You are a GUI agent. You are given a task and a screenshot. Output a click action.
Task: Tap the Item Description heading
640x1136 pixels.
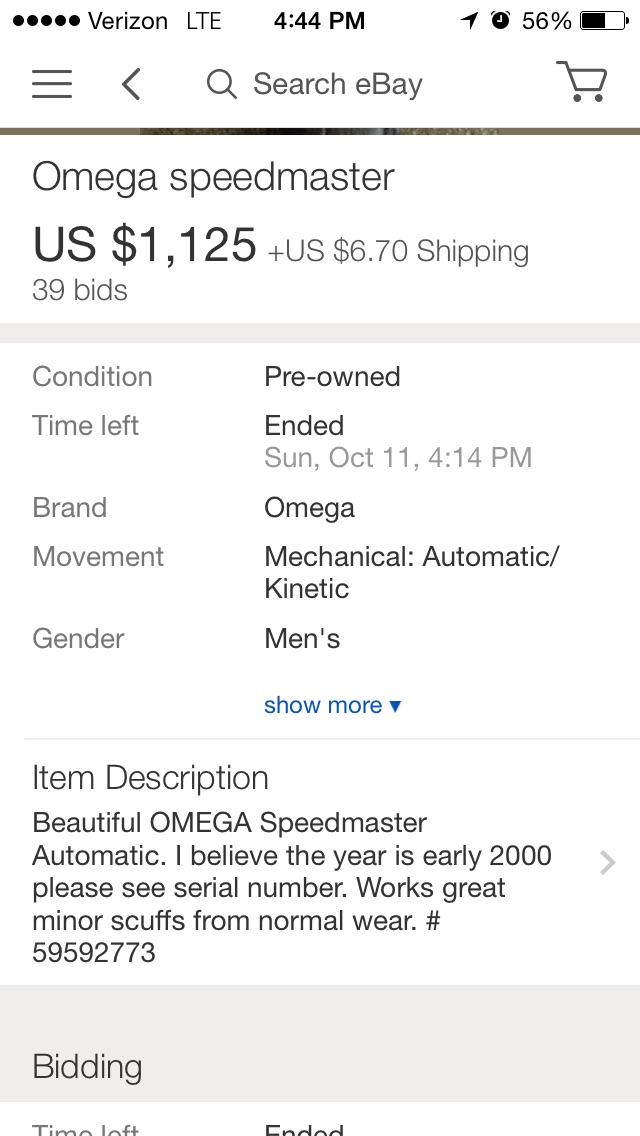150,778
